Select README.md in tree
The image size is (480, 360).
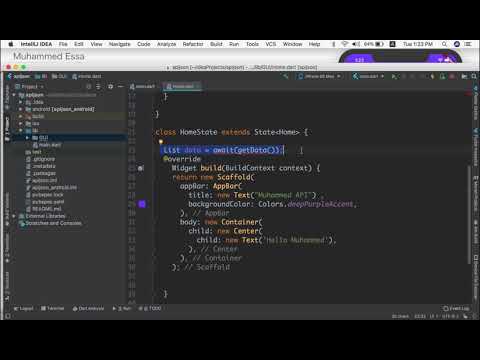[44, 209]
